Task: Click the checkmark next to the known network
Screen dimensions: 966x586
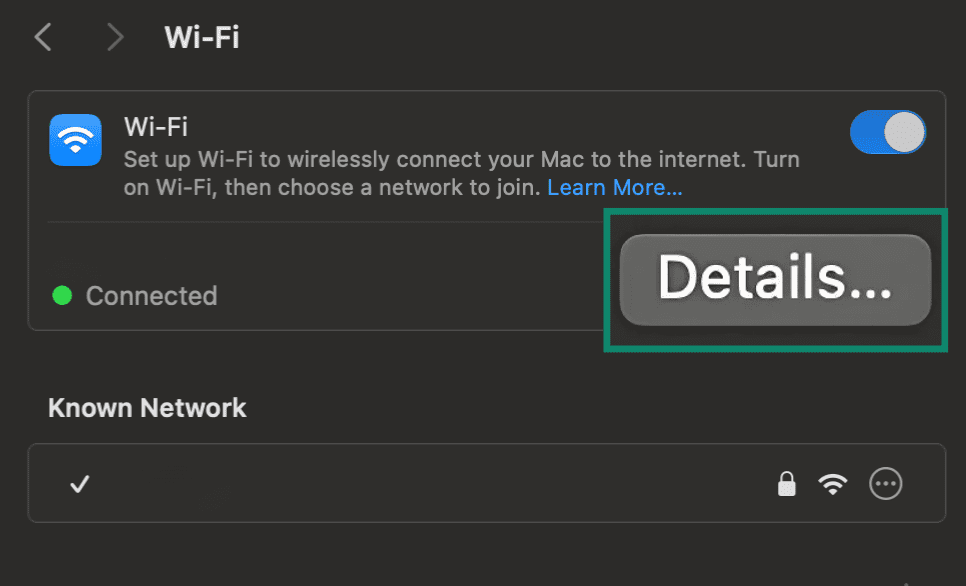Action: 79,483
